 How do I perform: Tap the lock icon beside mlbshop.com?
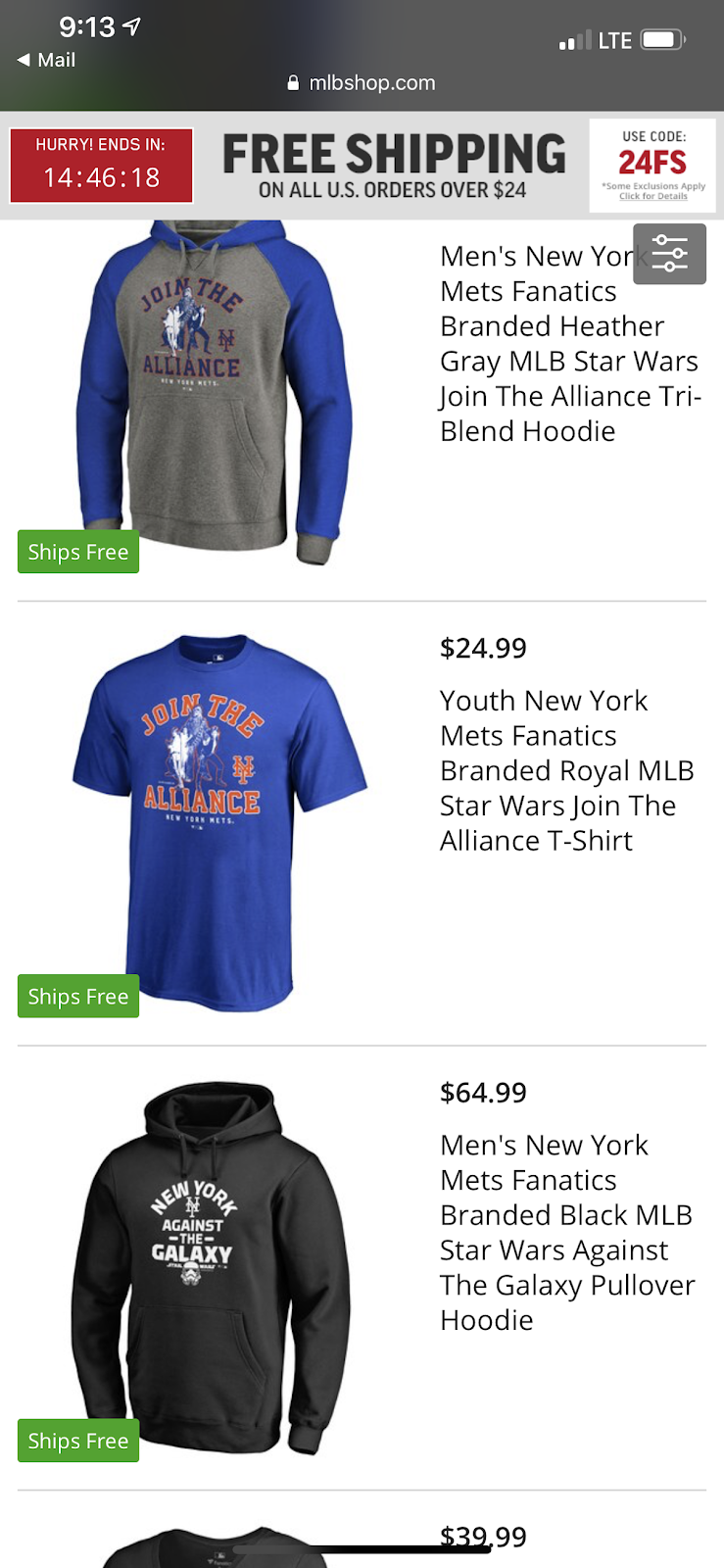coord(293,83)
